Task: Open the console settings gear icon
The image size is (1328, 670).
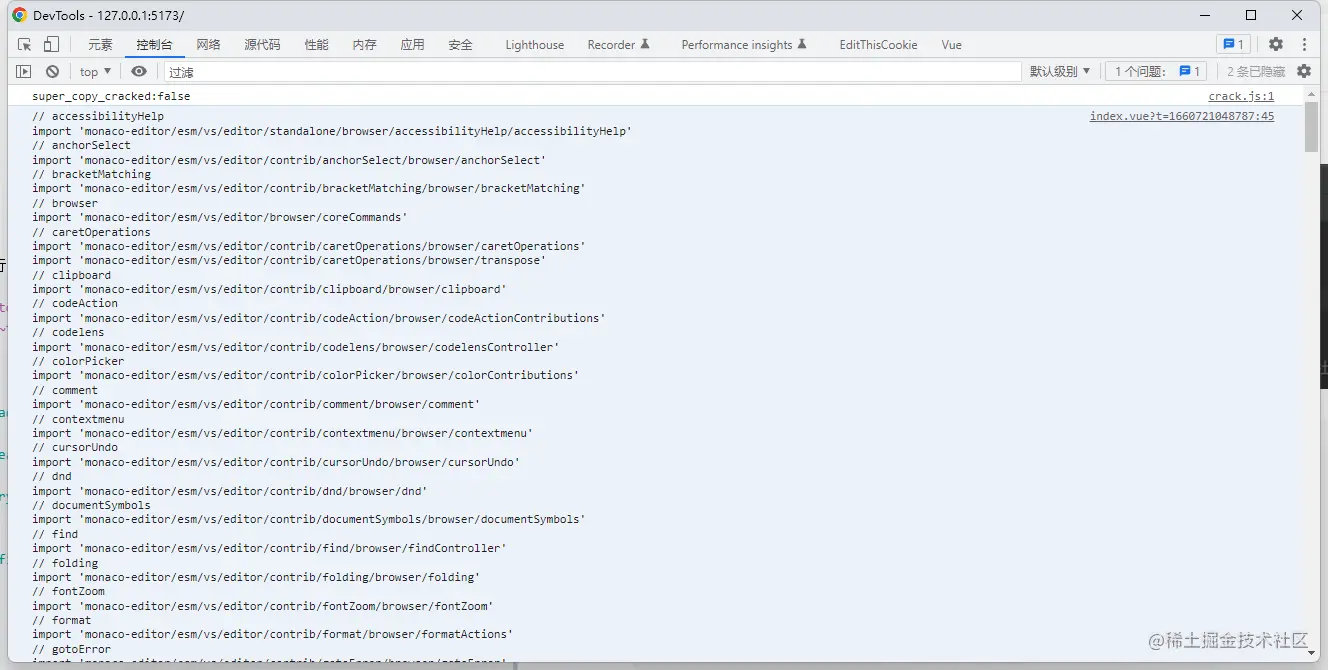Action: [x=1304, y=71]
